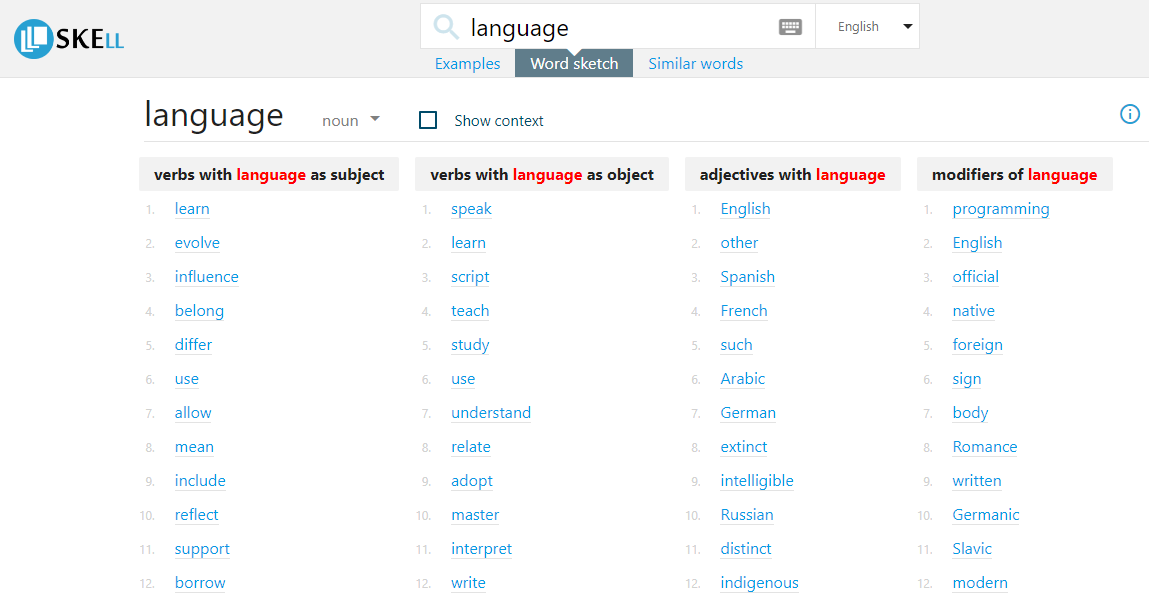Tick the Show context checkbox
The height and width of the screenshot is (605, 1149).
click(x=428, y=120)
